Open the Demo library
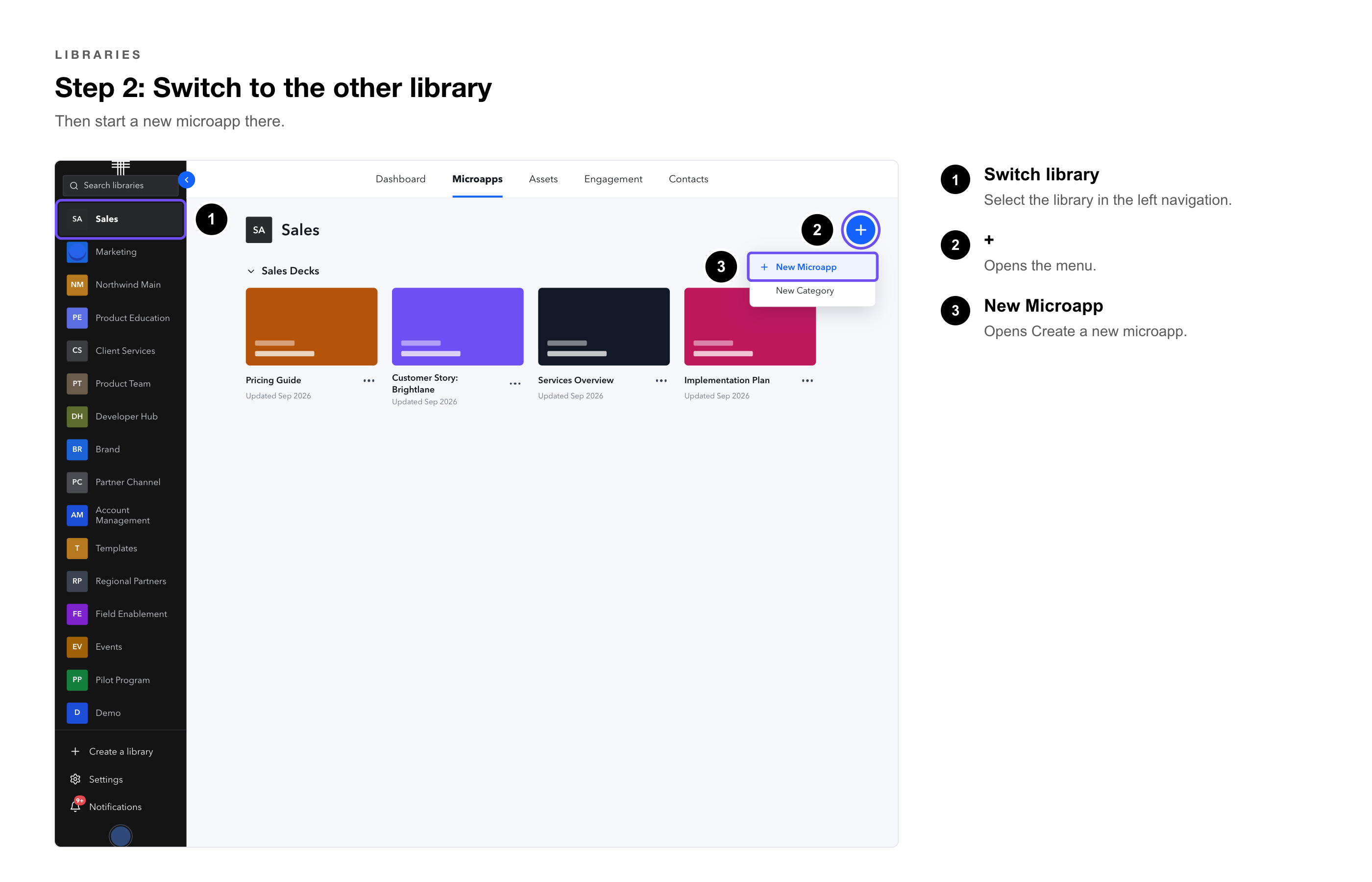 pyautogui.click(x=120, y=713)
